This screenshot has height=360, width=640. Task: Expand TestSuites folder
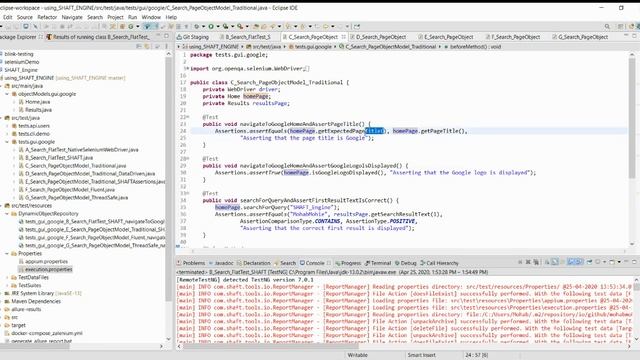tap(7, 285)
